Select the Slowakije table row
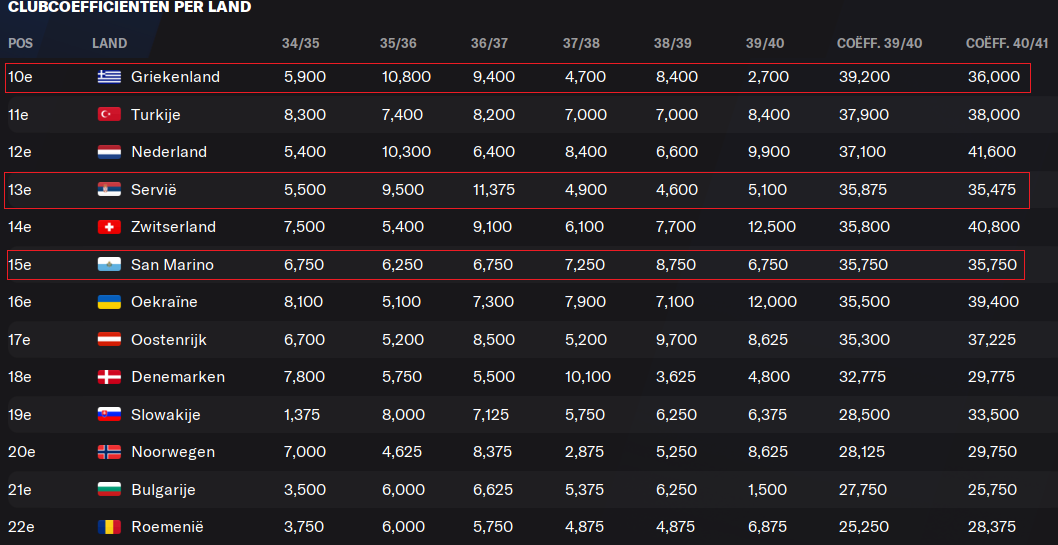The image size is (1058, 545). tap(518, 414)
